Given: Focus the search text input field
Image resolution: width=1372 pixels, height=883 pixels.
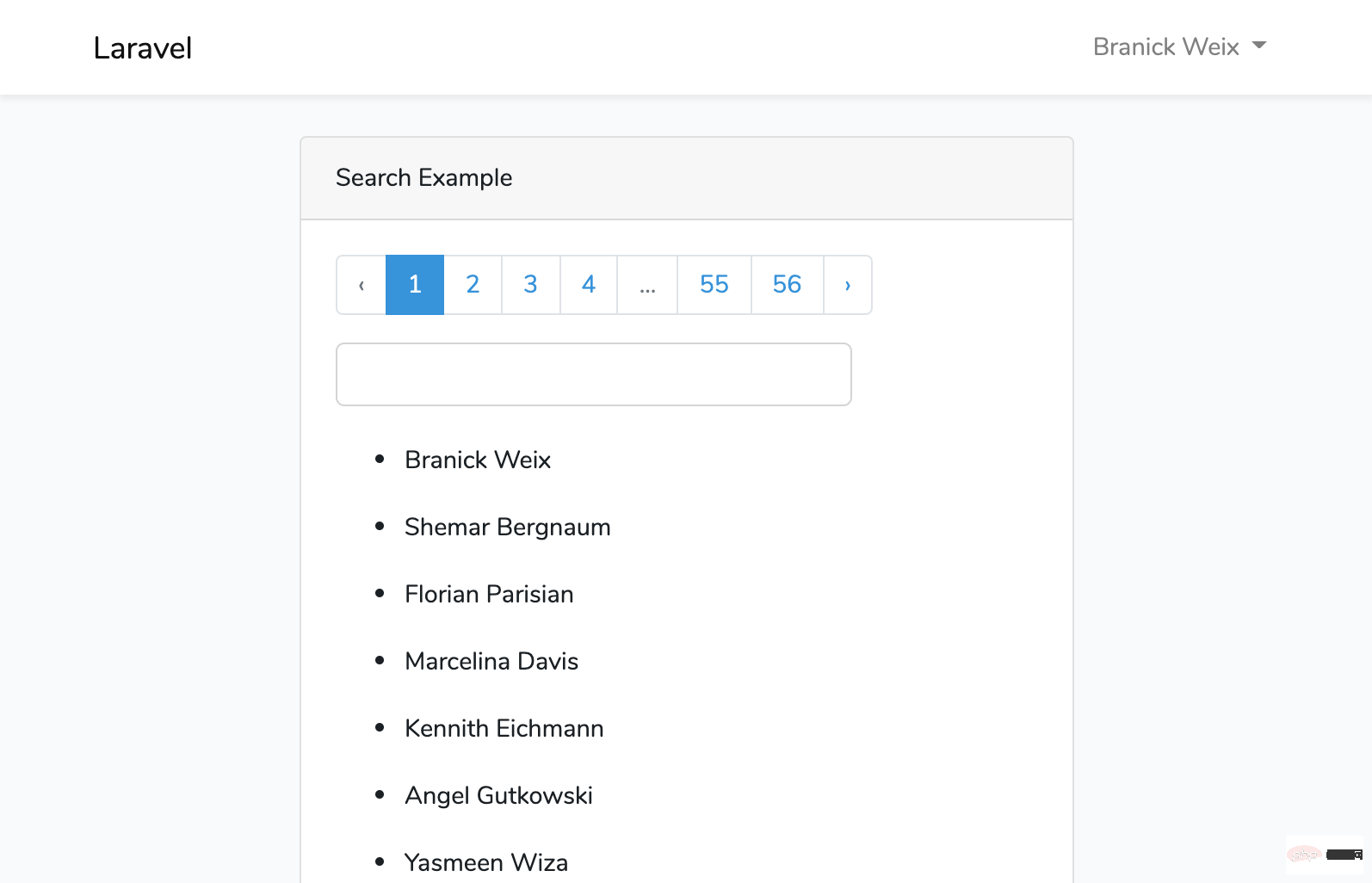Looking at the screenshot, I should tap(594, 374).
